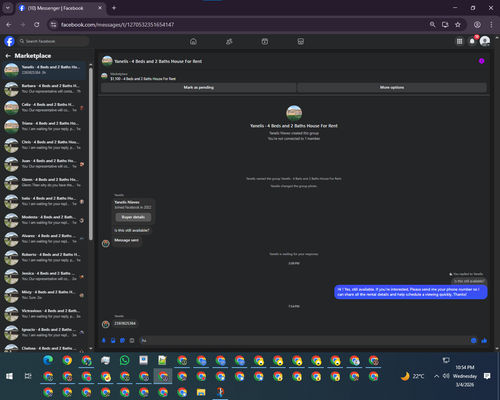Click the browser bookmark star icon
The height and width of the screenshot is (400, 500).
(x=458, y=25)
